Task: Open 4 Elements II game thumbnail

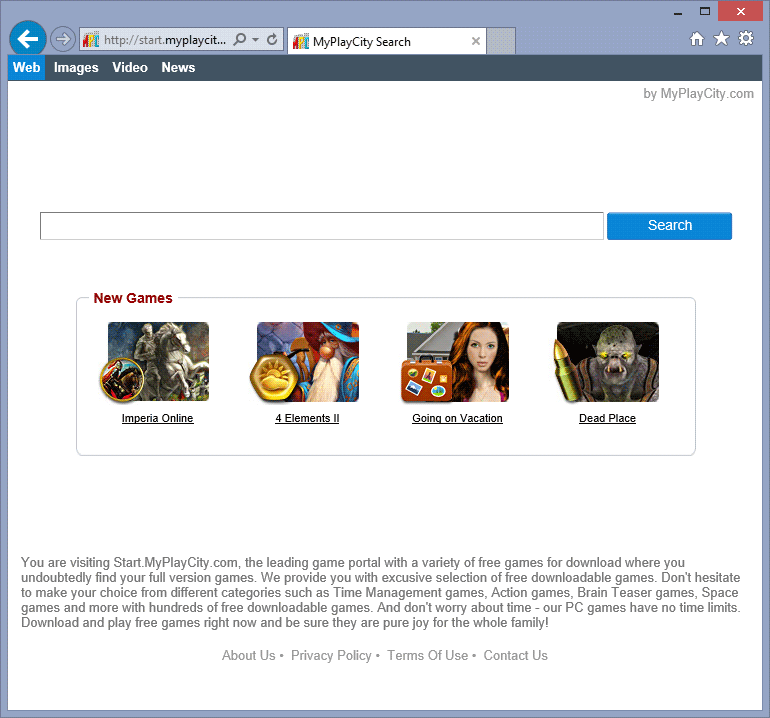Action: tap(304, 362)
